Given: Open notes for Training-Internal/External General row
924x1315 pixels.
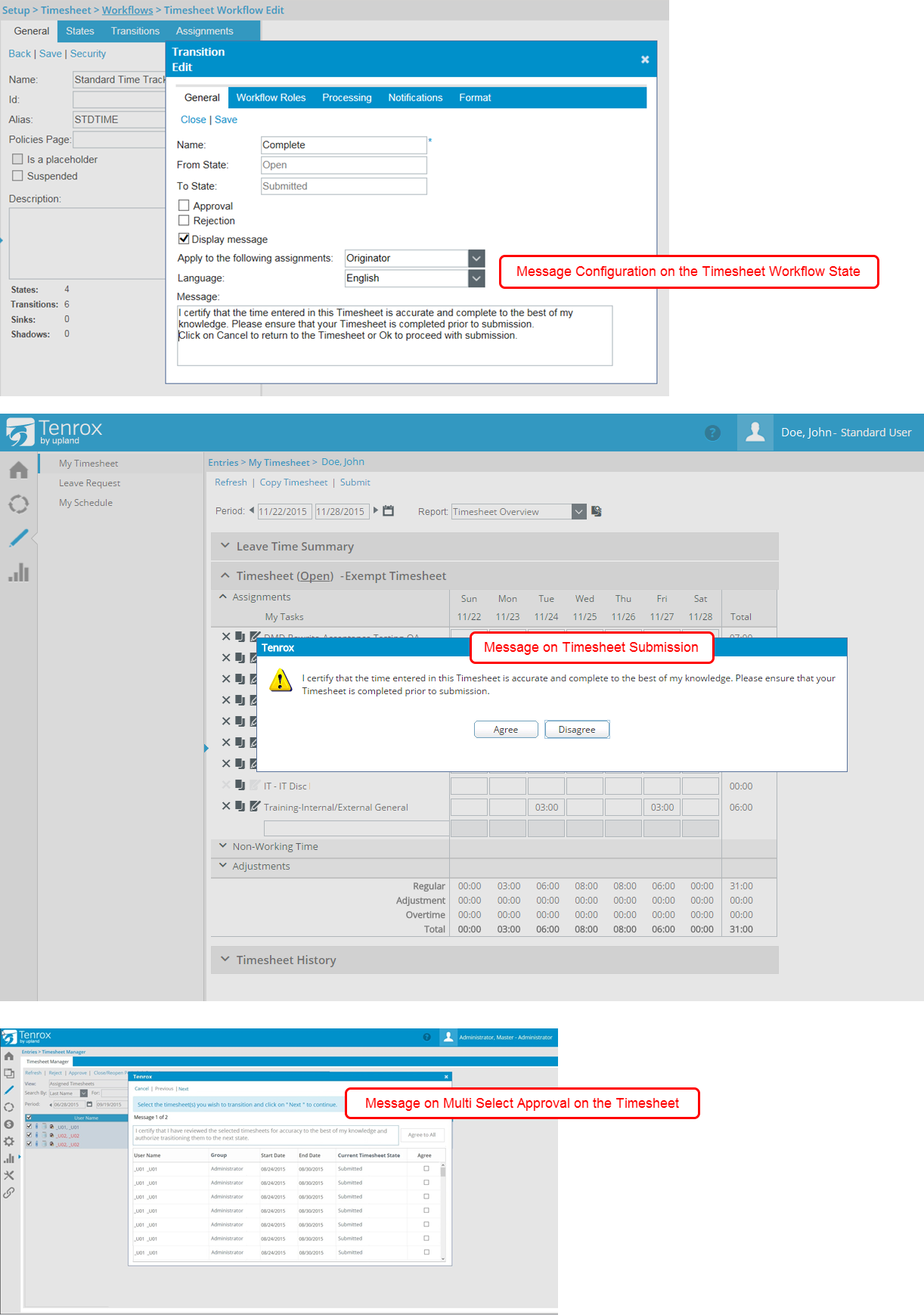Looking at the screenshot, I should coord(255,806).
